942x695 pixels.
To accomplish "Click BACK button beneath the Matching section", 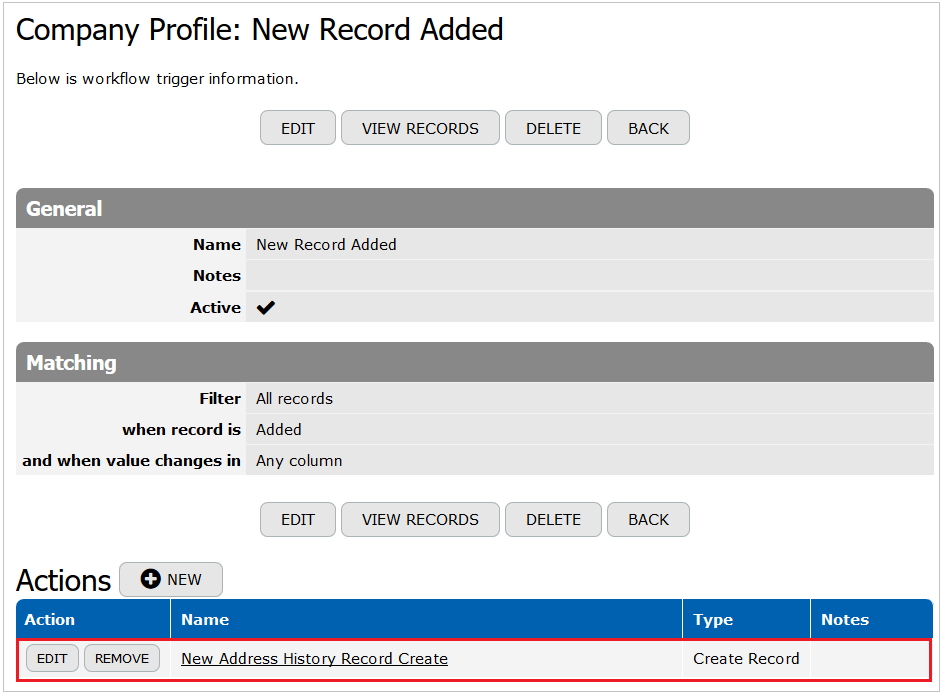I will tap(648, 519).
